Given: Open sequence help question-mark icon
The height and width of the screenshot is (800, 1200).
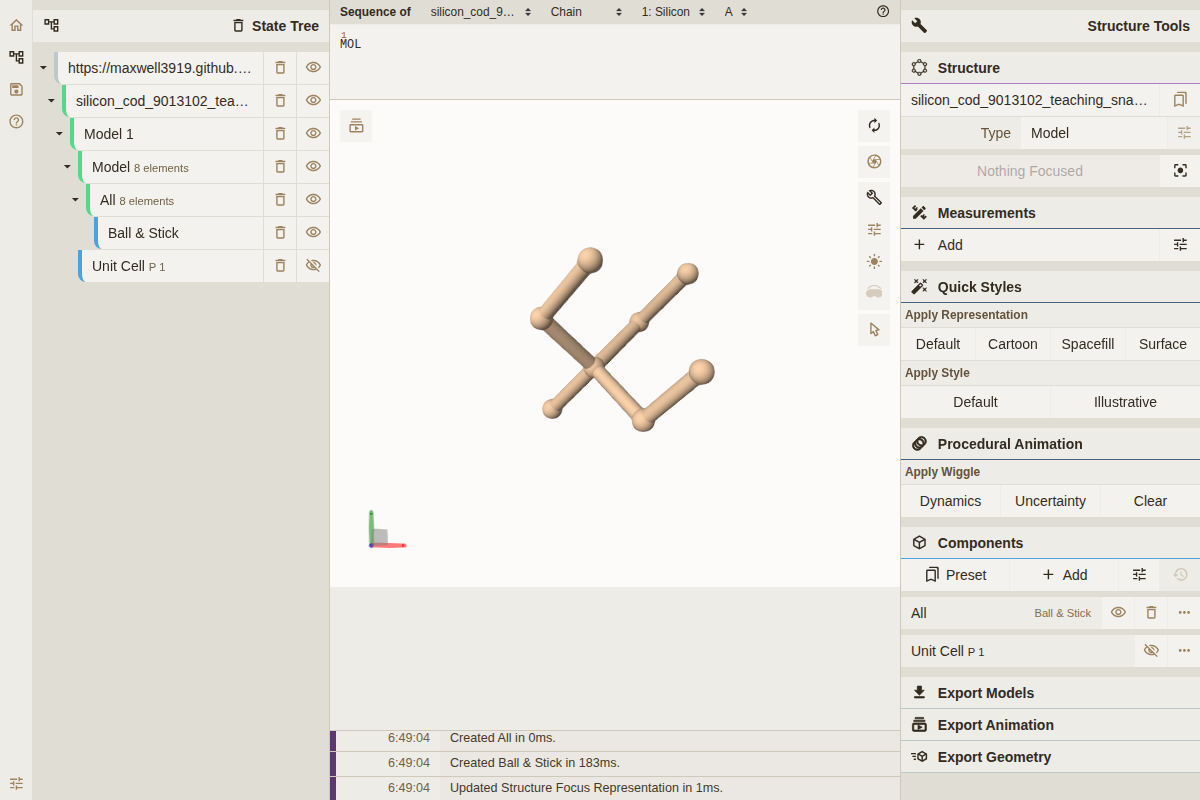Looking at the screenshot, I should click(x=883, y=12).
